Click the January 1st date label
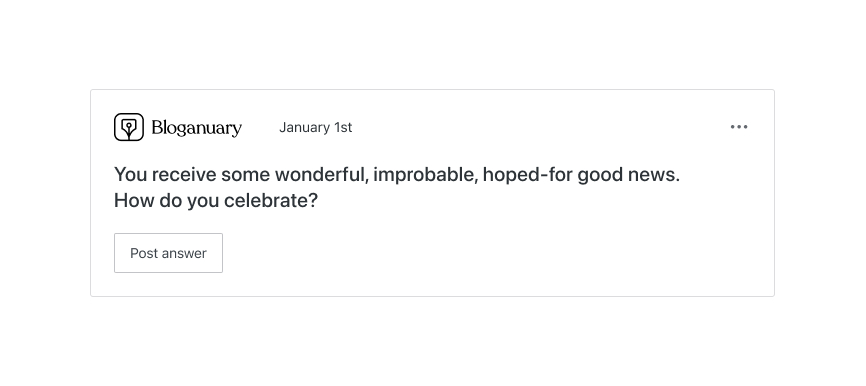866x386 pixels. click(x=315, y=128)
